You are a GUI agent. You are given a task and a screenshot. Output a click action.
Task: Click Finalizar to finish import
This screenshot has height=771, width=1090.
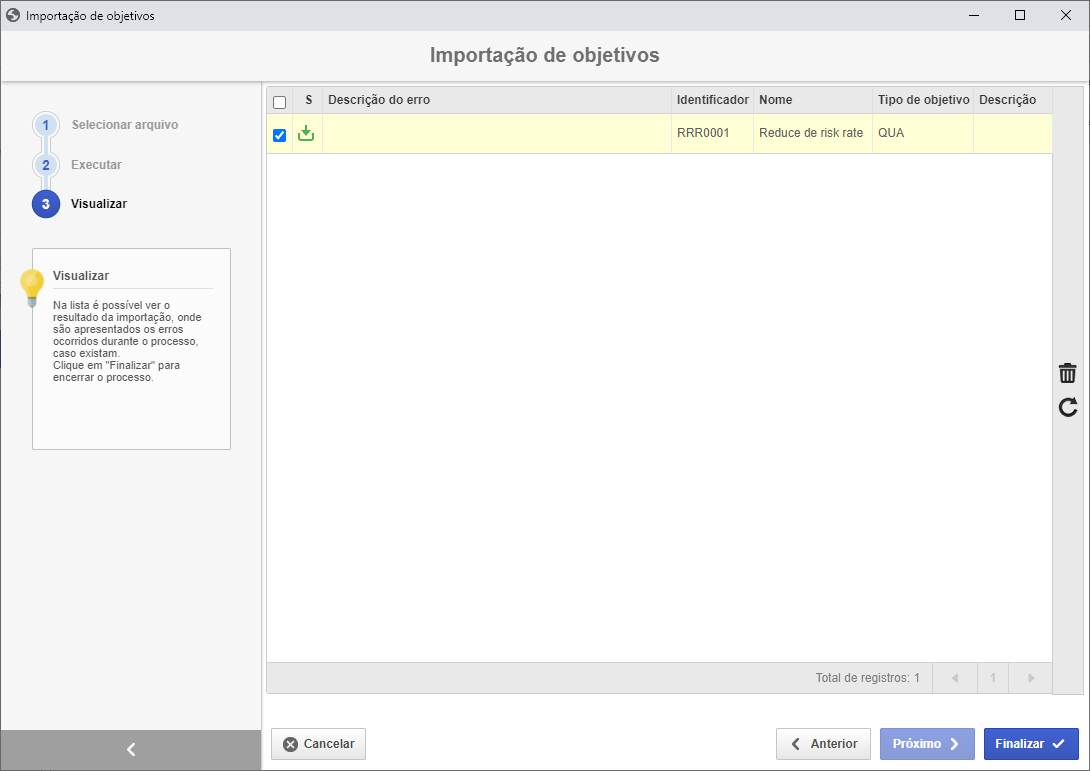[1031, 744]
